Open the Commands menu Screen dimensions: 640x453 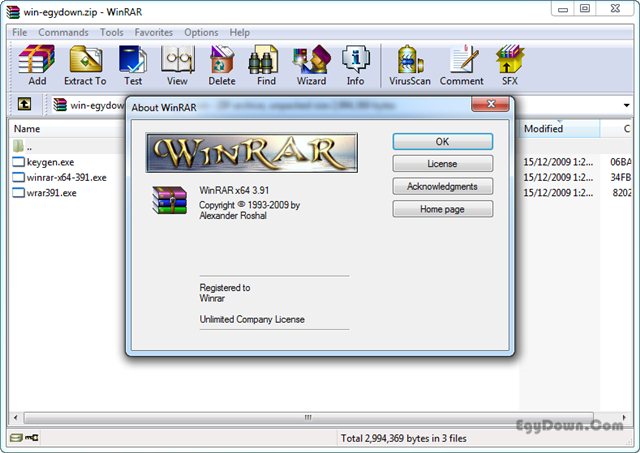[x=63, y=32]
